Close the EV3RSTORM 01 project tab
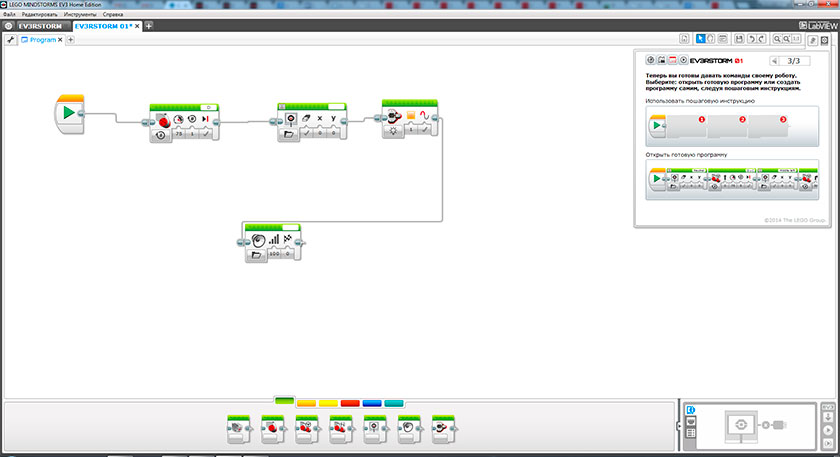 tap(137, 26)
